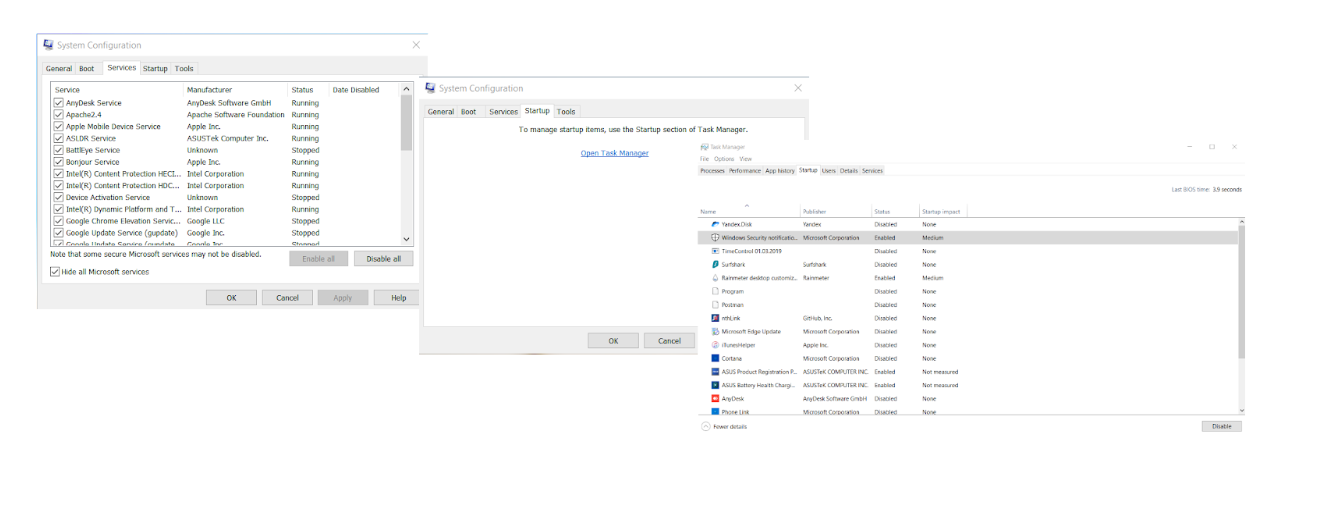Click the nthLink startup icon

pos(715,318)
